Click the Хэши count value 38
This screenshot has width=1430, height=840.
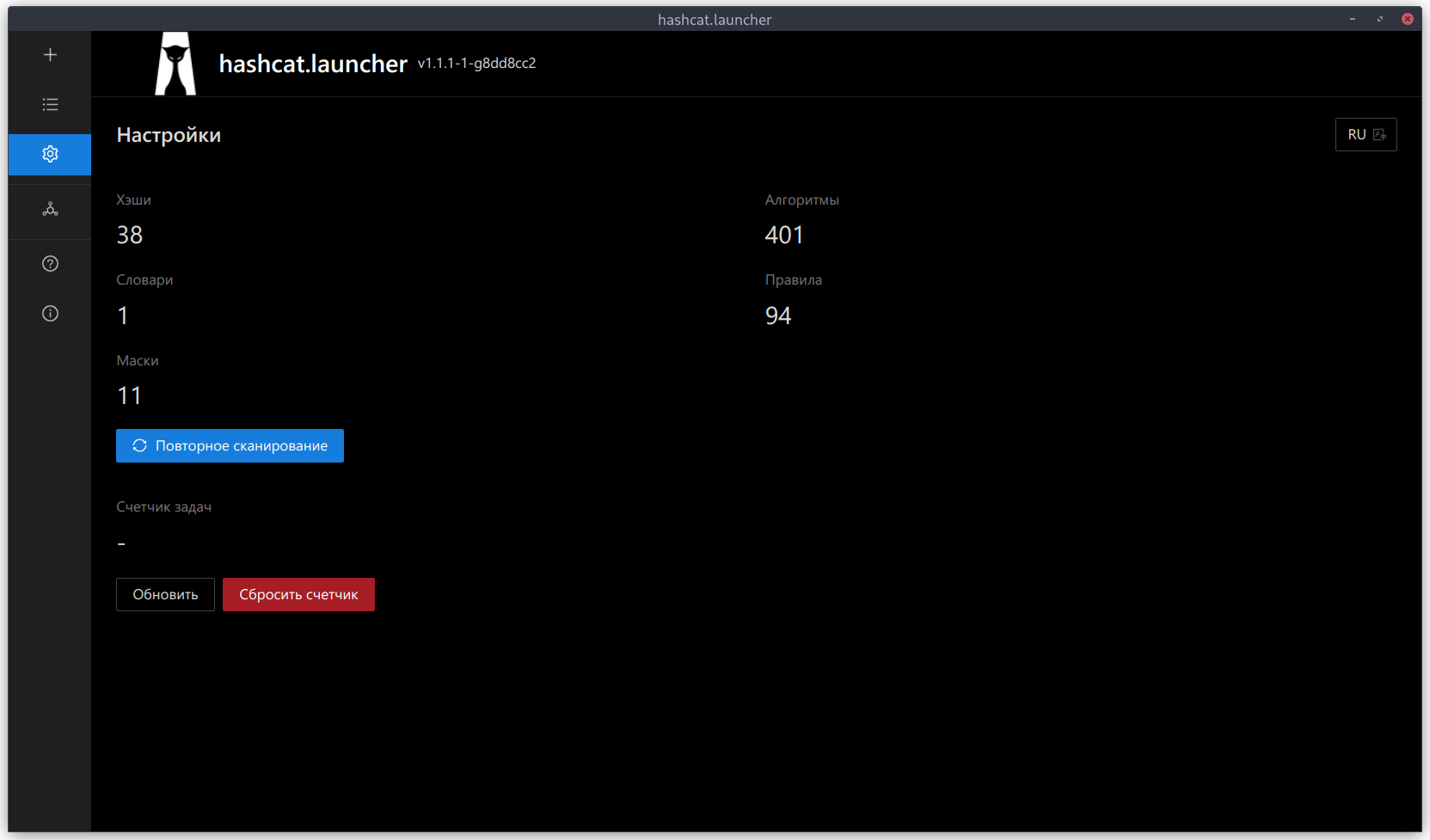pos(130,236)
